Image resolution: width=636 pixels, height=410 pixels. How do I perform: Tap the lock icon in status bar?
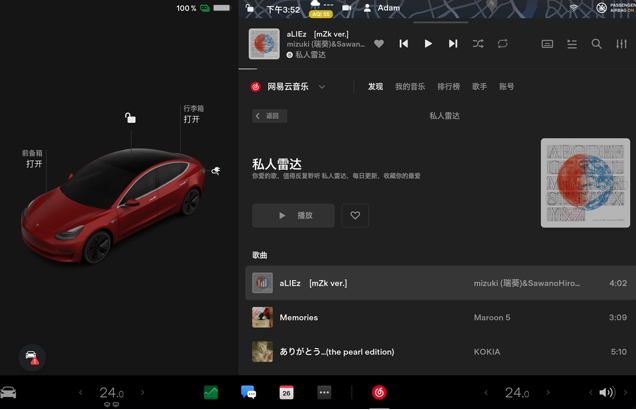(x=250, y=8)
